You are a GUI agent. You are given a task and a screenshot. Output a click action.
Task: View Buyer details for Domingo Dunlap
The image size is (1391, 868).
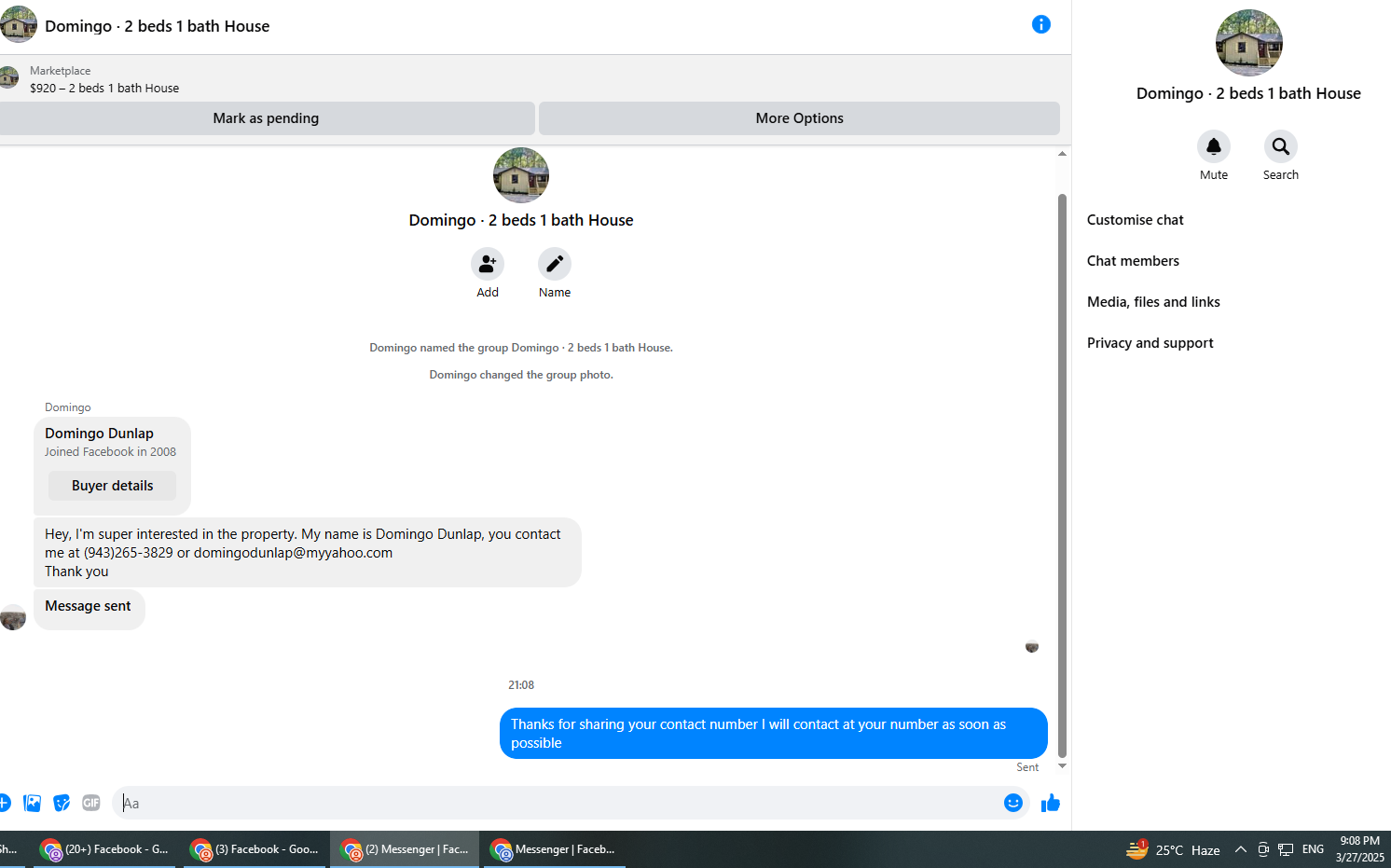(x=112, y=486)
